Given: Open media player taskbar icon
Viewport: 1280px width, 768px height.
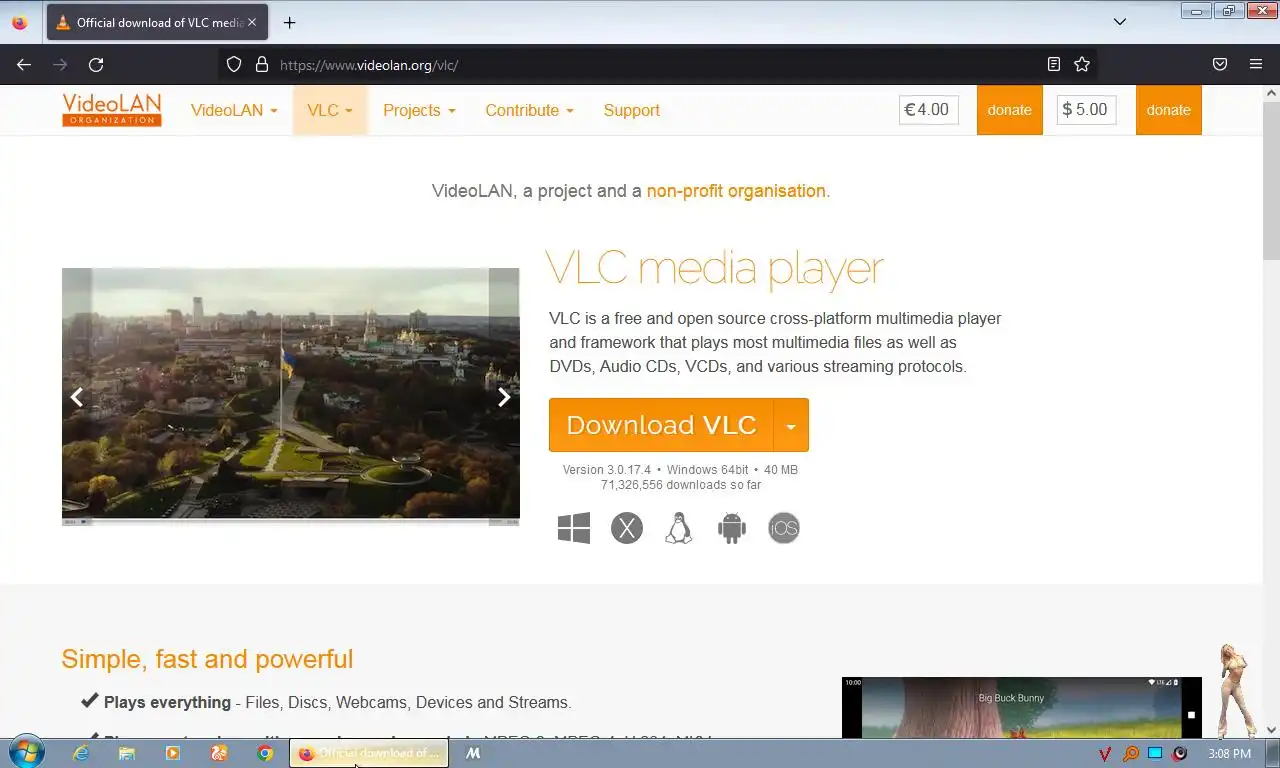Looking at the screenshot, I should click(x=172, y=753).
